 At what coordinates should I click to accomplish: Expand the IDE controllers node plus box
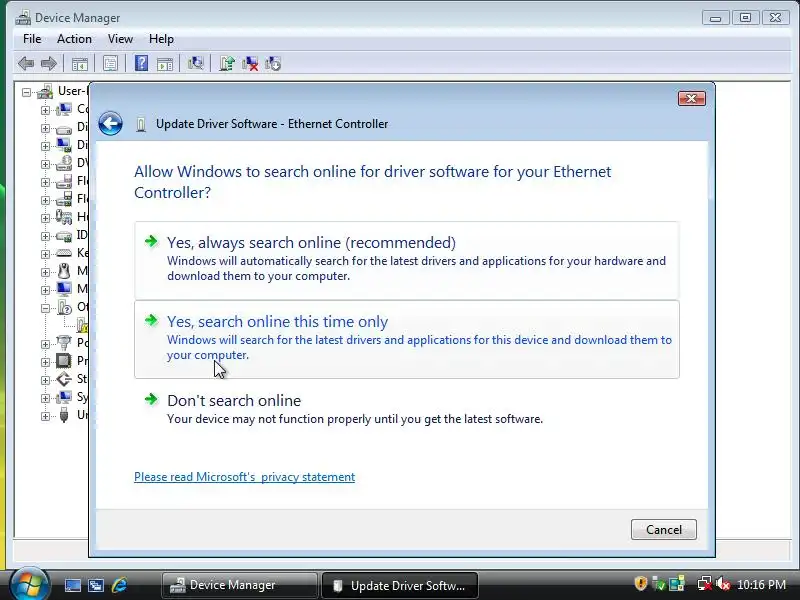click(x=45, y=236)
